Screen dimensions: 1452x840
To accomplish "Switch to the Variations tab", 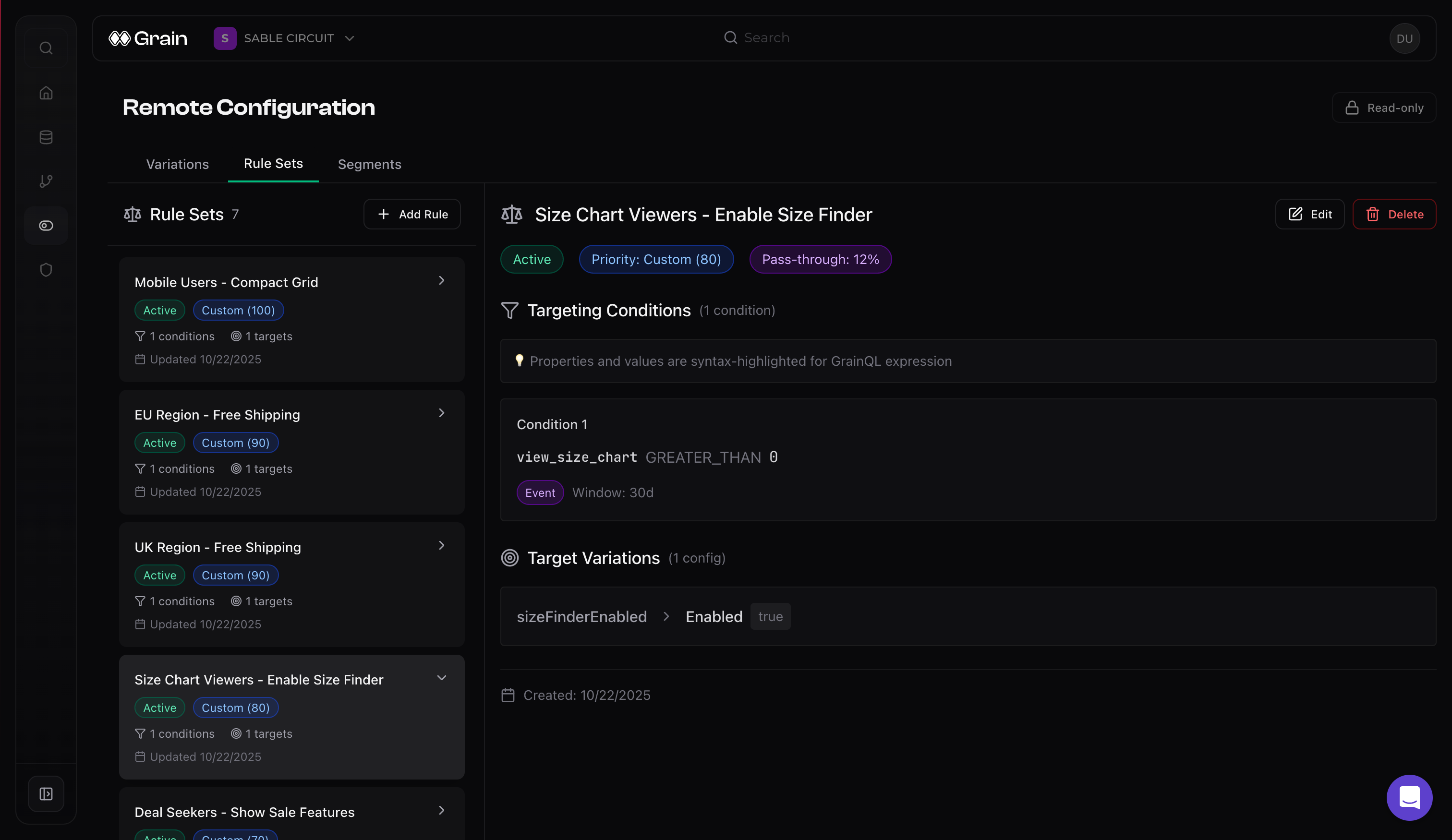I will tap(178, 164).
